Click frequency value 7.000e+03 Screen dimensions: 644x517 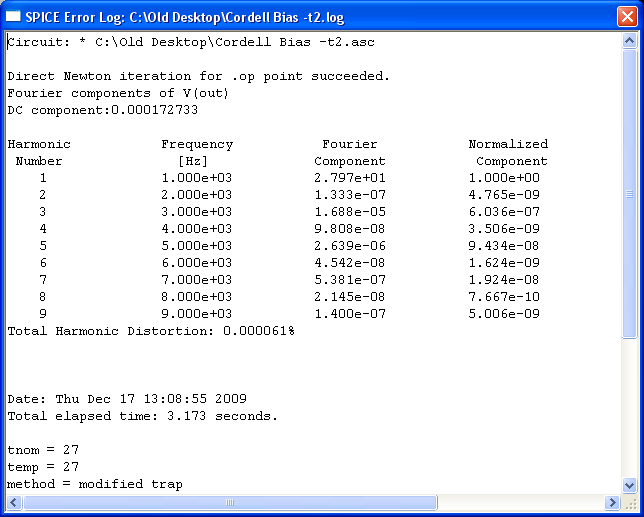(197, 280)
